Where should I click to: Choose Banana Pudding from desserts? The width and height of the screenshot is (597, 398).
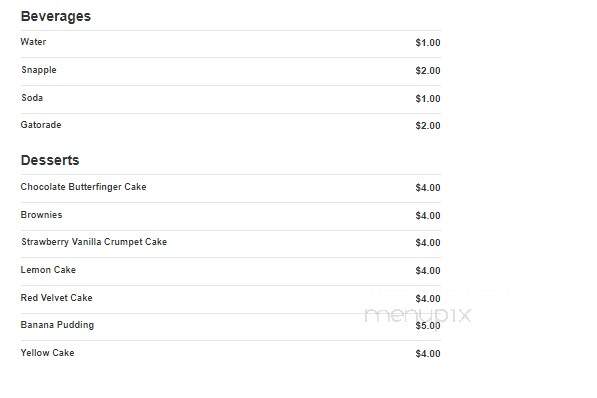tap(57, 325)
